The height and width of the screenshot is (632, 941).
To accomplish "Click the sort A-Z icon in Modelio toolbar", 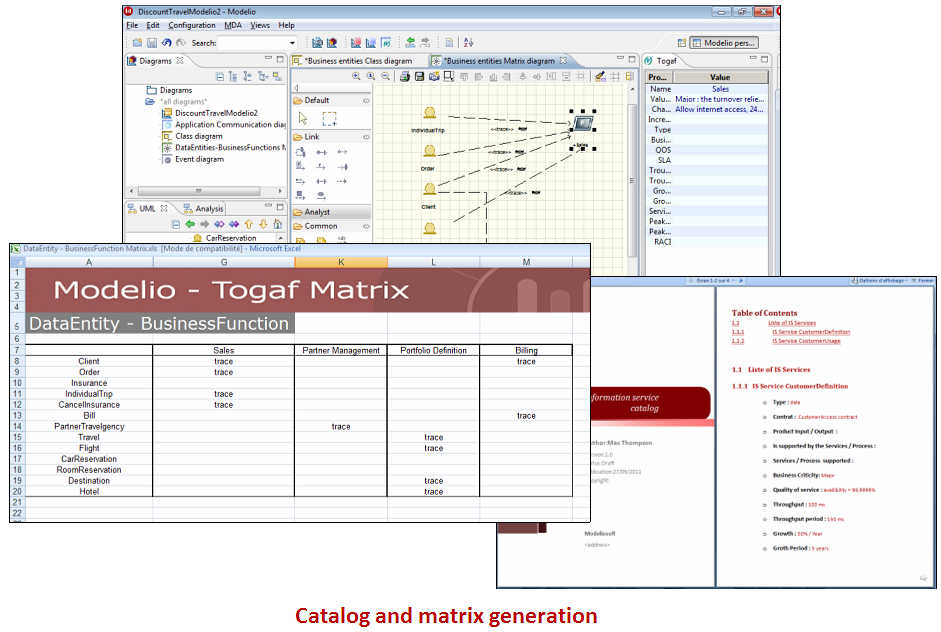I will pos(469,43).
